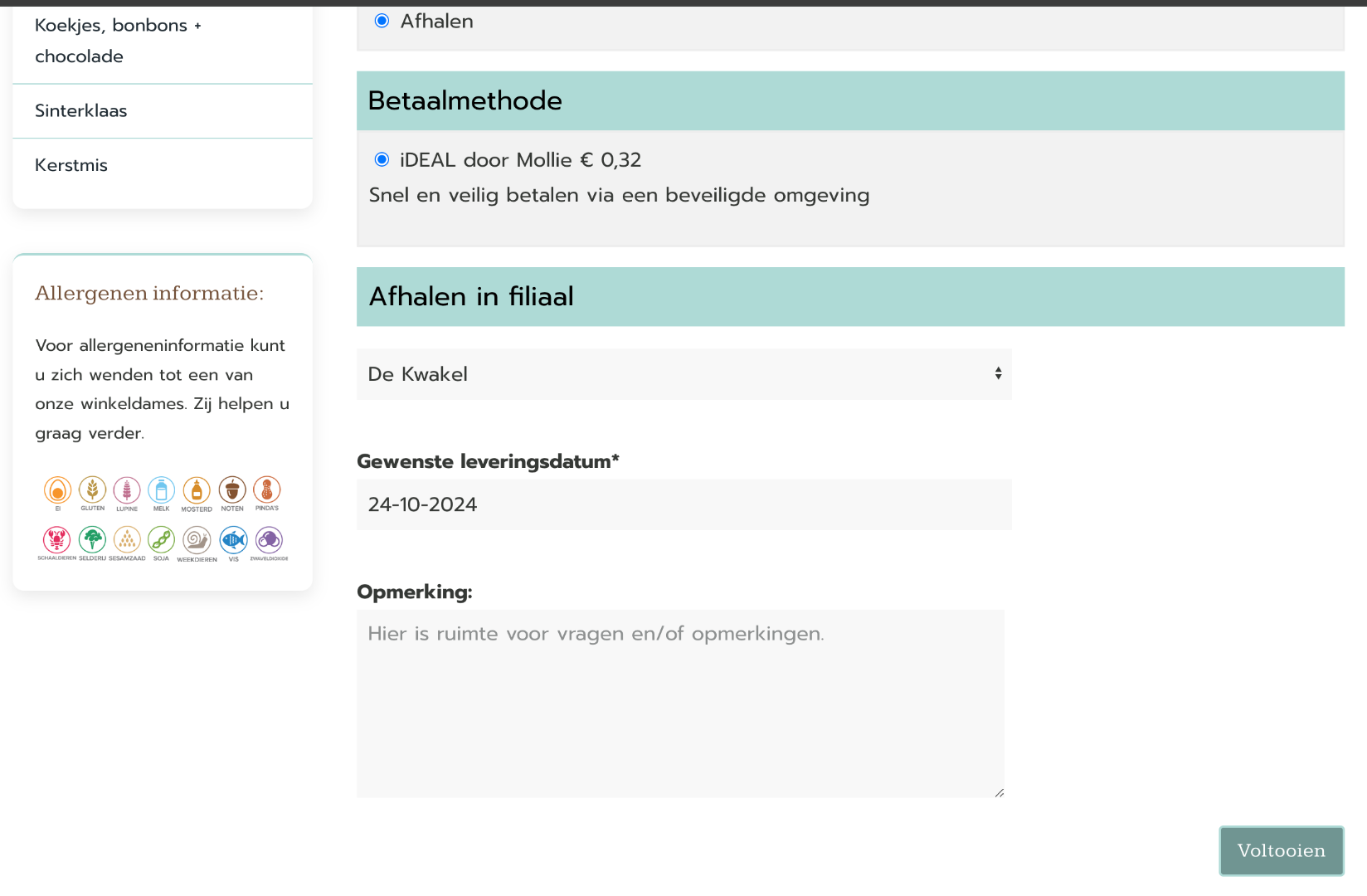
Task: Click the Selderij celery allergen icon
Action: 92,540
